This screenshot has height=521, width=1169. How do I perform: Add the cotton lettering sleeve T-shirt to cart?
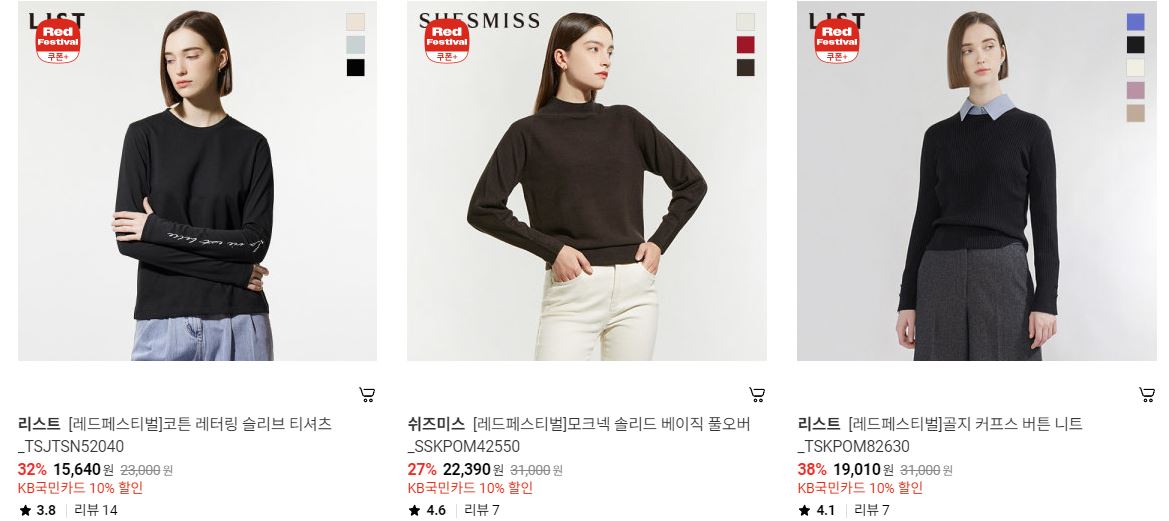tap(367, 395)
